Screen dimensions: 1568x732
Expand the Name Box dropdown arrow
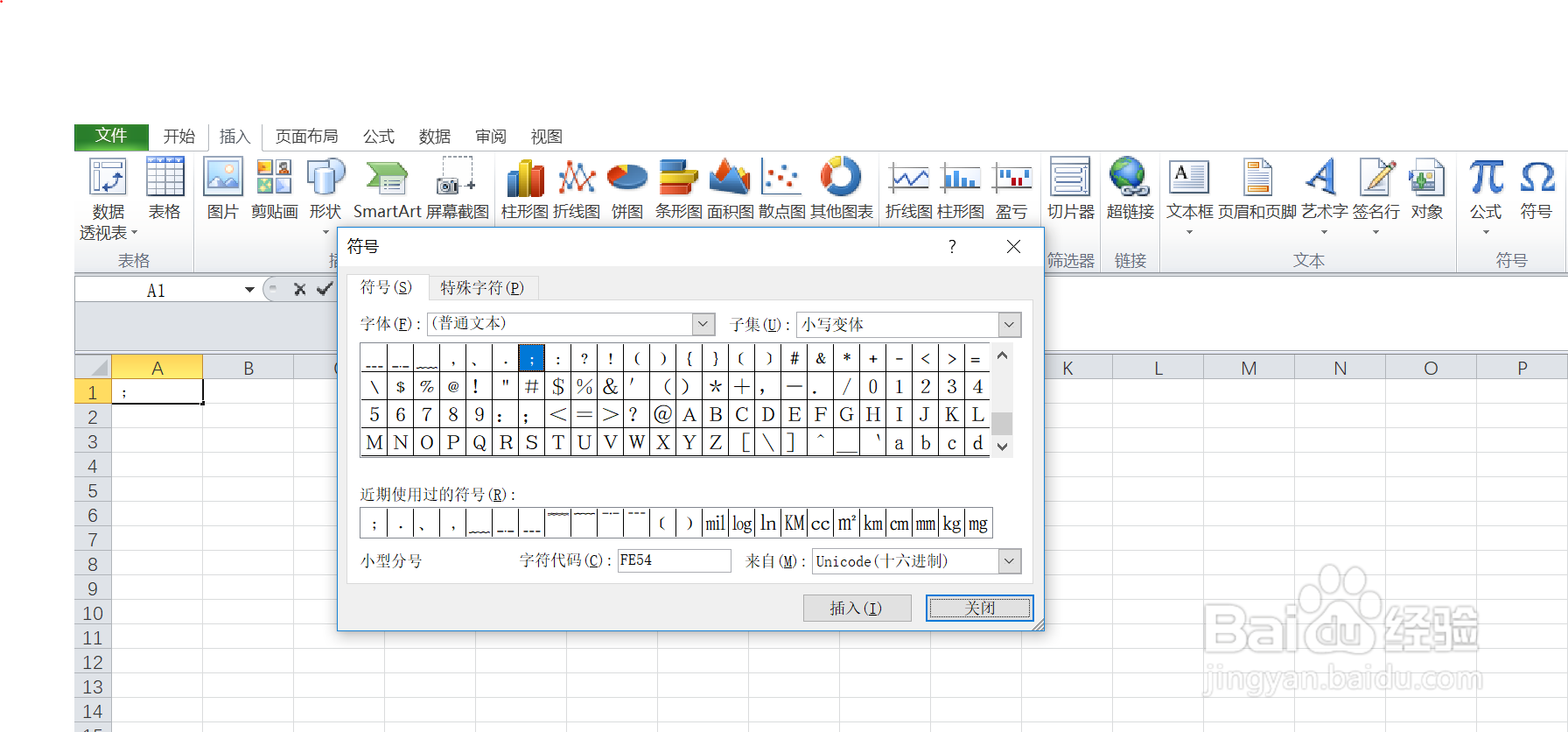[249, 290]
